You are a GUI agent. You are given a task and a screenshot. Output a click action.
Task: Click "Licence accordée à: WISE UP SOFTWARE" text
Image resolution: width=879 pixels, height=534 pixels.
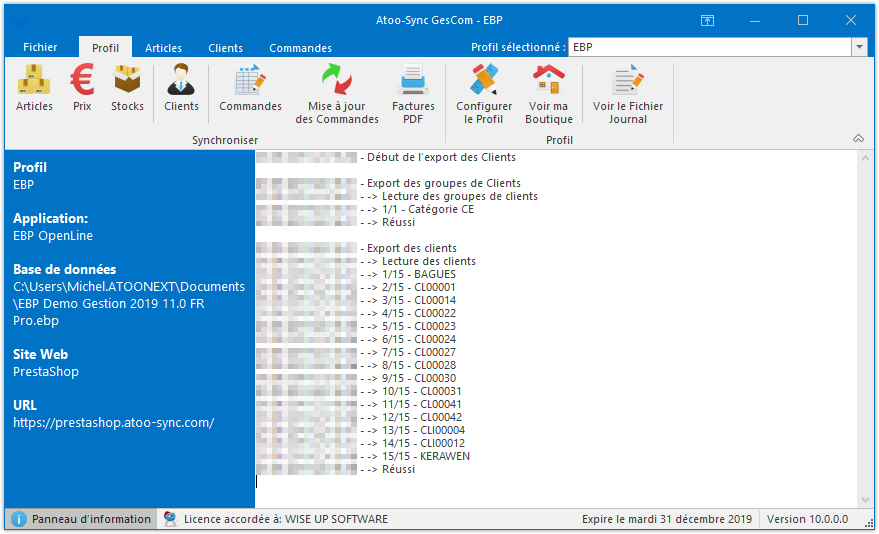(286, 519)
